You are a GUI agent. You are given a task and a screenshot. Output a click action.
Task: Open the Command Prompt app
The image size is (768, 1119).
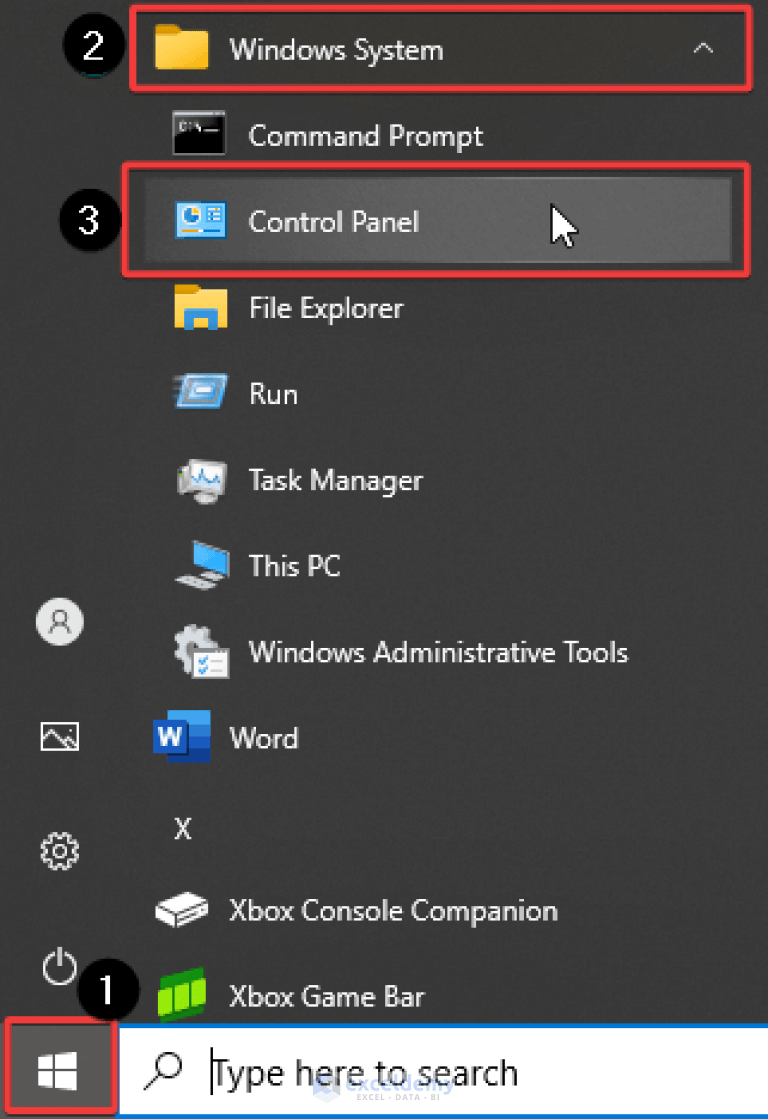pyautogui.click(x=366, y=135)
